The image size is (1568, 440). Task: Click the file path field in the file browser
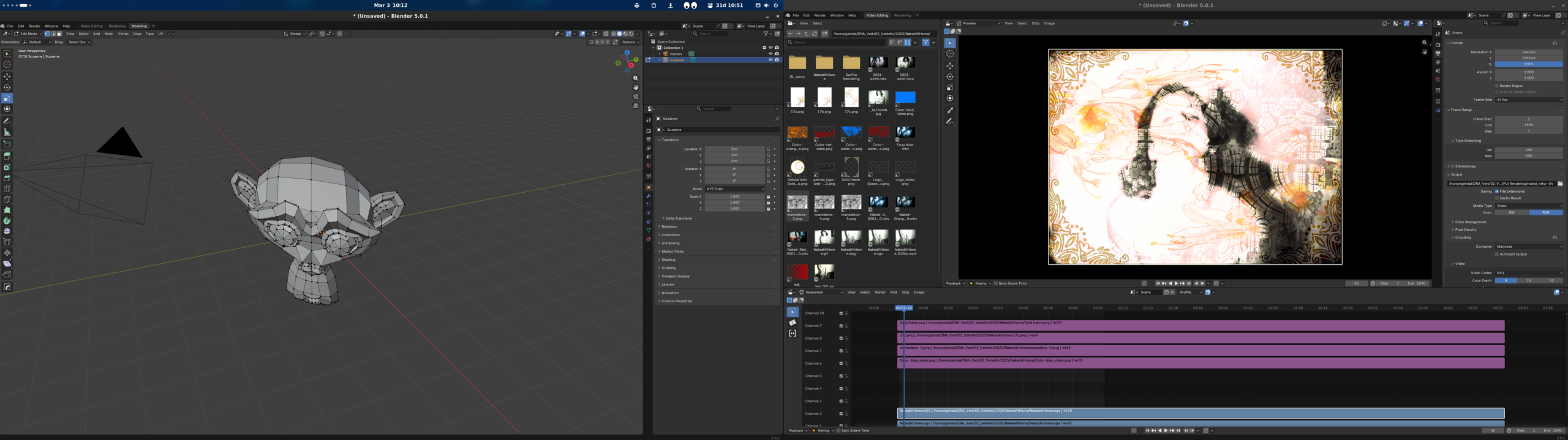tap(884, 34)
